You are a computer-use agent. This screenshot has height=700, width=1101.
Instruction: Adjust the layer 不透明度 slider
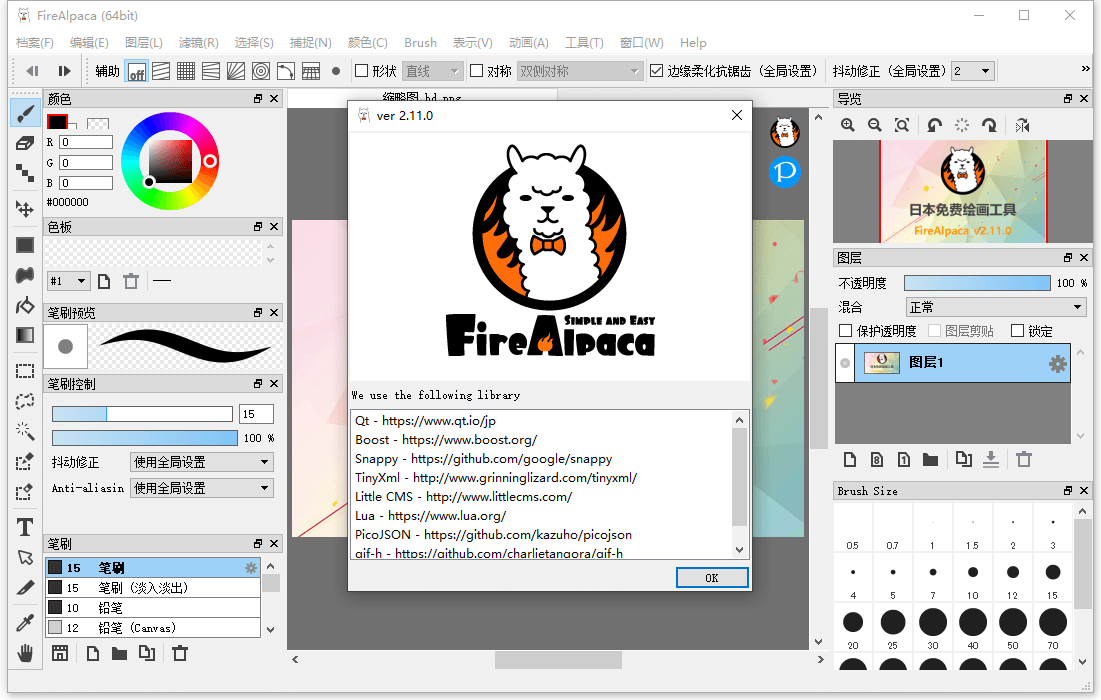(x=977, y=283)
